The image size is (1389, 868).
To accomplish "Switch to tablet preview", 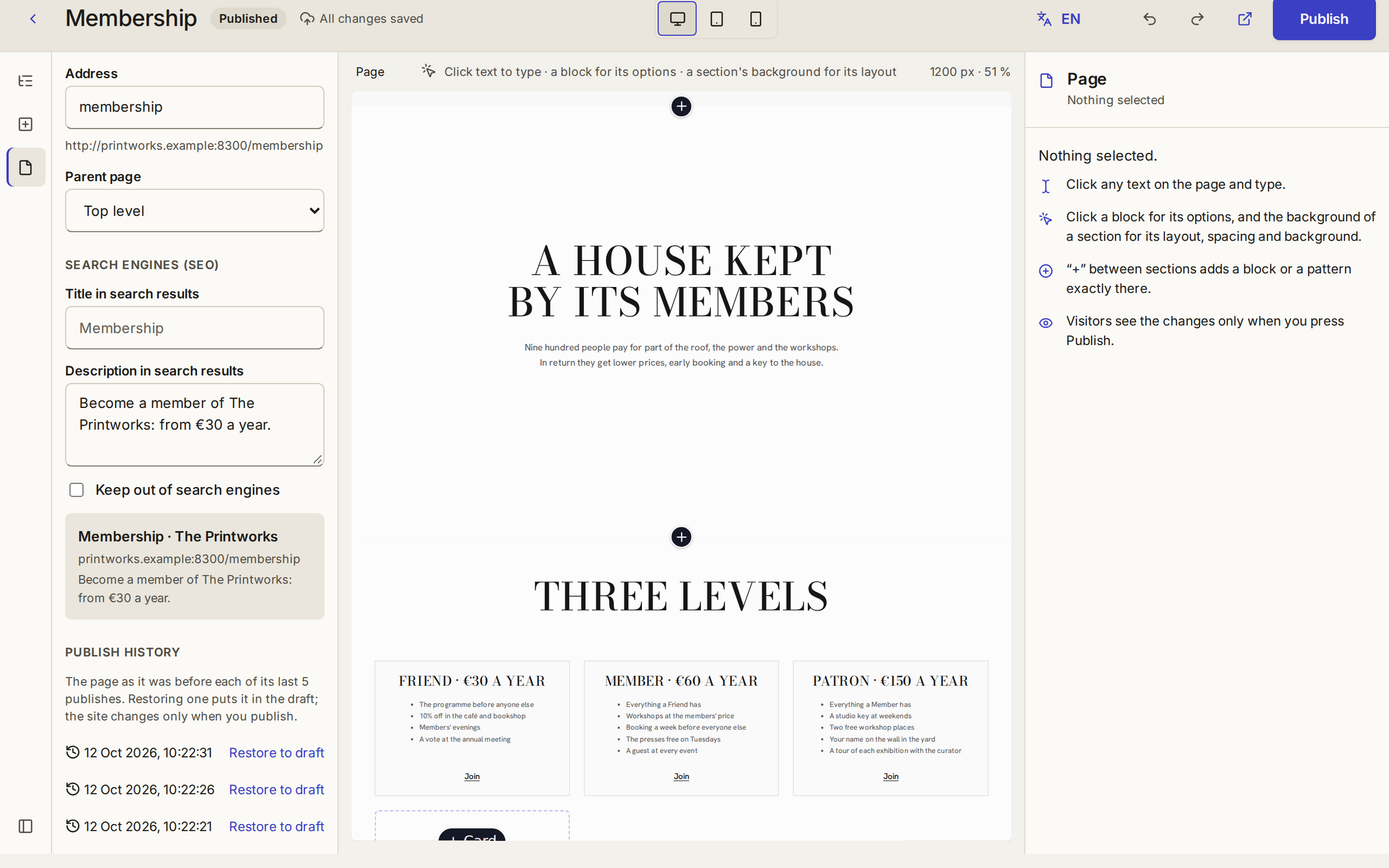I will pyautogui.click(x=716, y=19).
